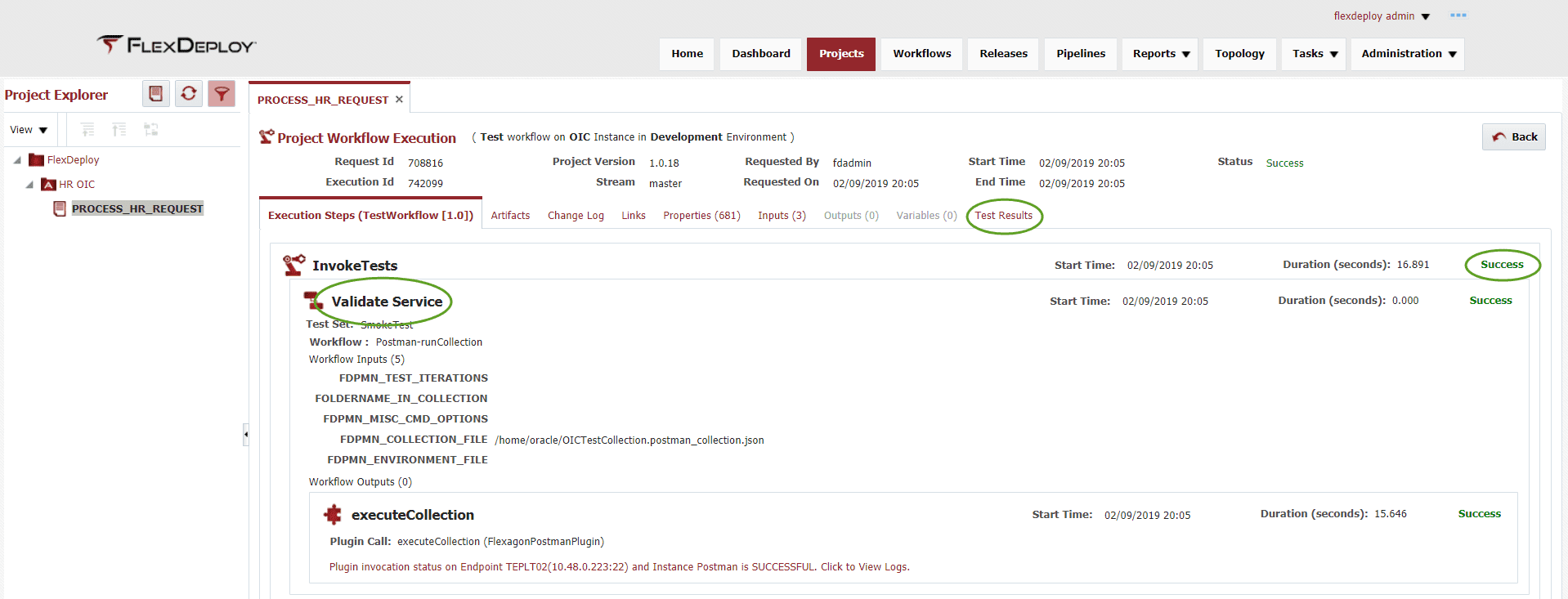Screen dimensions: 1568x599
Task: Click the Request Id value 708816
Action: tap(425, 163)
